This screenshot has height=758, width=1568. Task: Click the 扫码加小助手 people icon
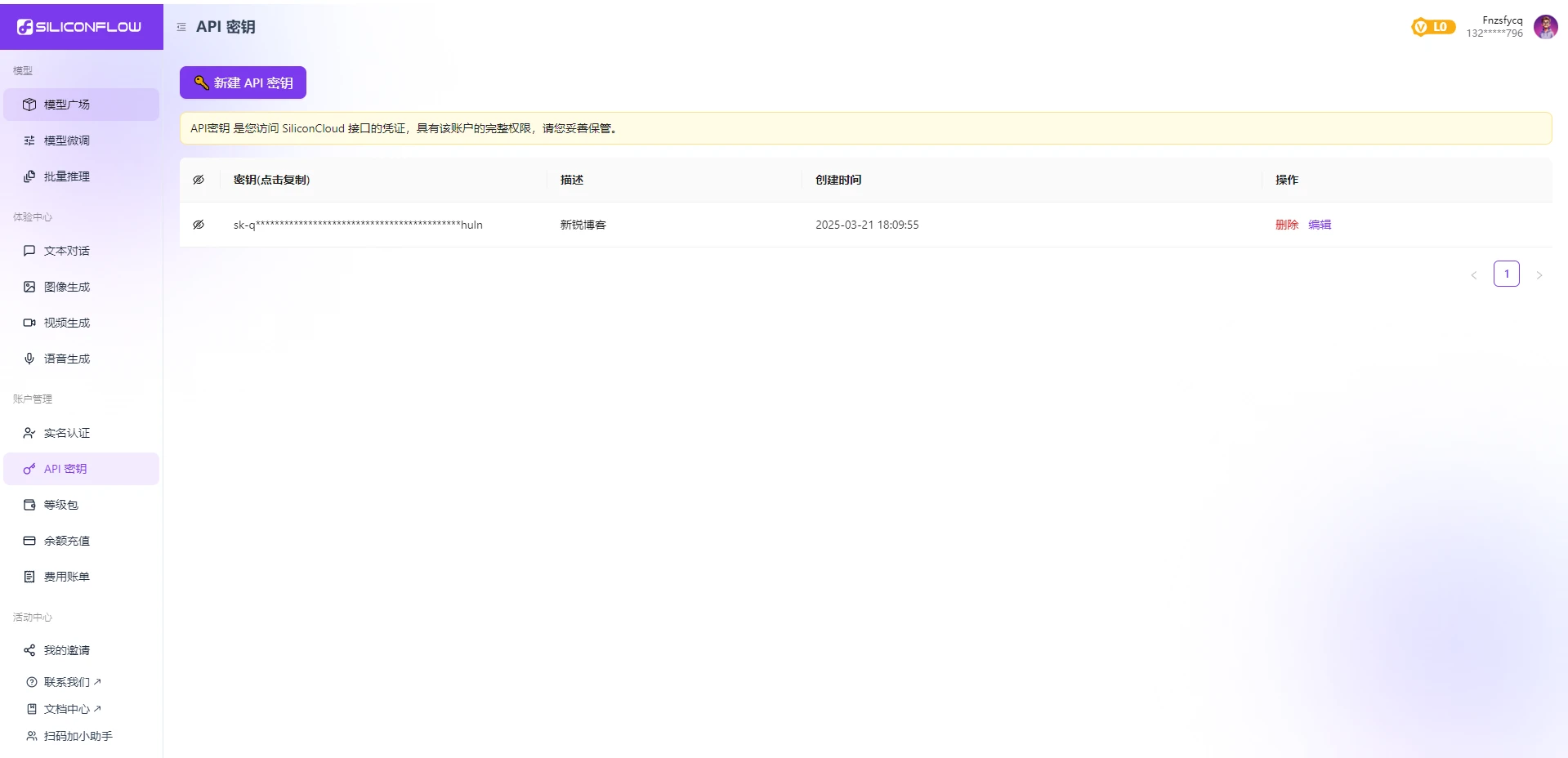pyautogui.click(x=32, y=736)
